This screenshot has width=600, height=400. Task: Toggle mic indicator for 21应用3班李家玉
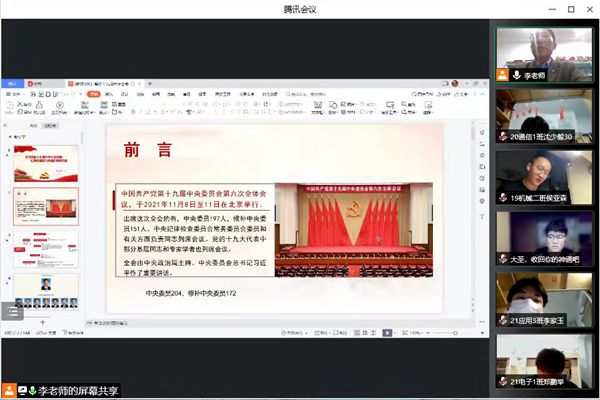(503, 320)
